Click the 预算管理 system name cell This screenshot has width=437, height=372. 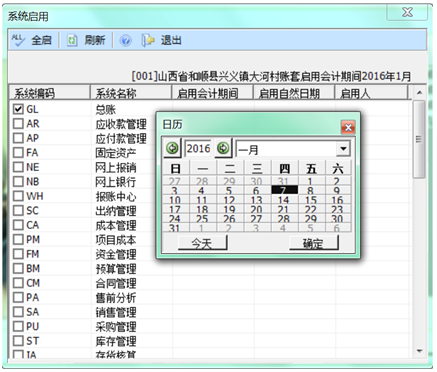pos(116,269)
